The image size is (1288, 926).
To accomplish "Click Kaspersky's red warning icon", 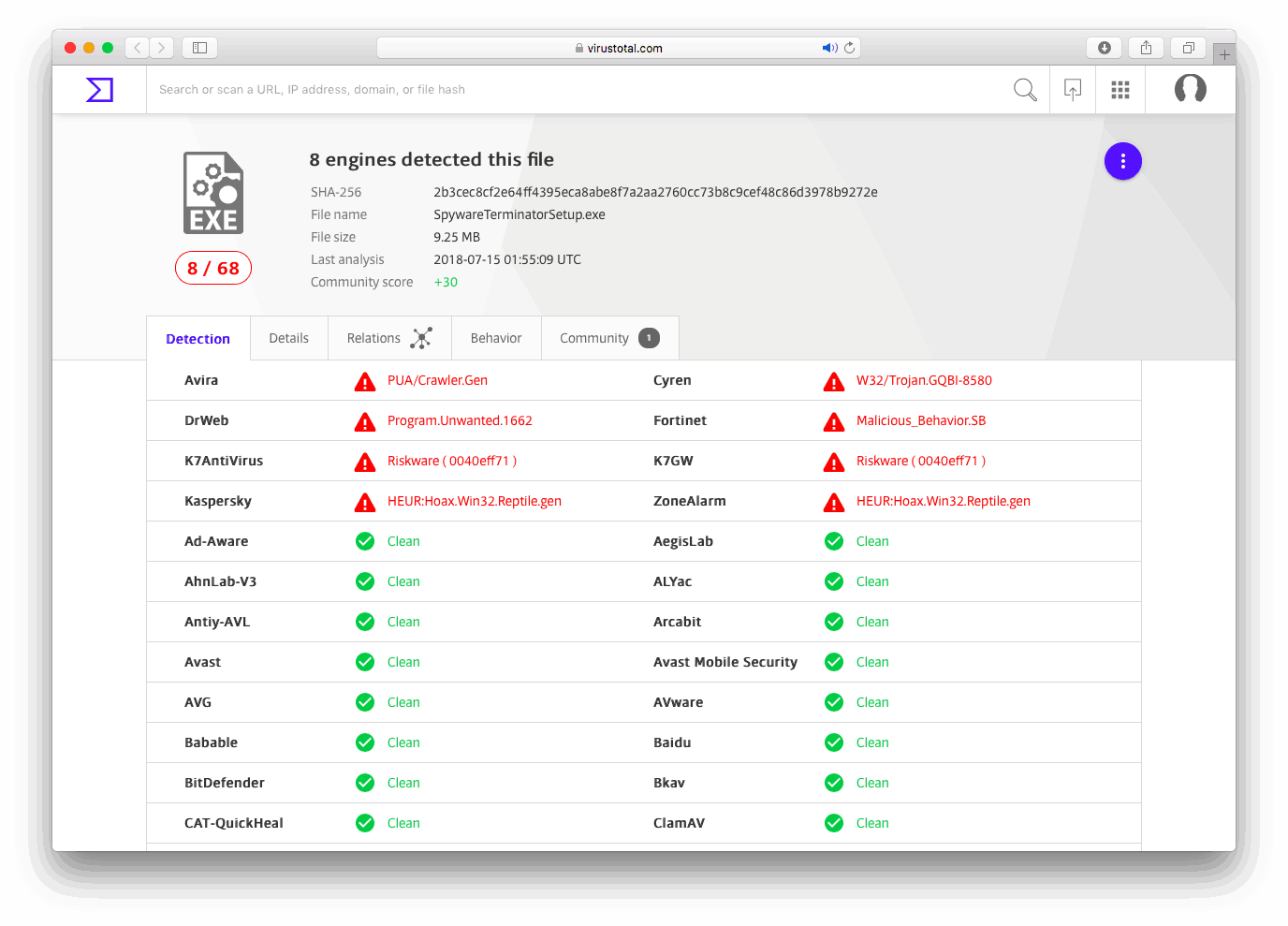I will [x=365, y=502].
